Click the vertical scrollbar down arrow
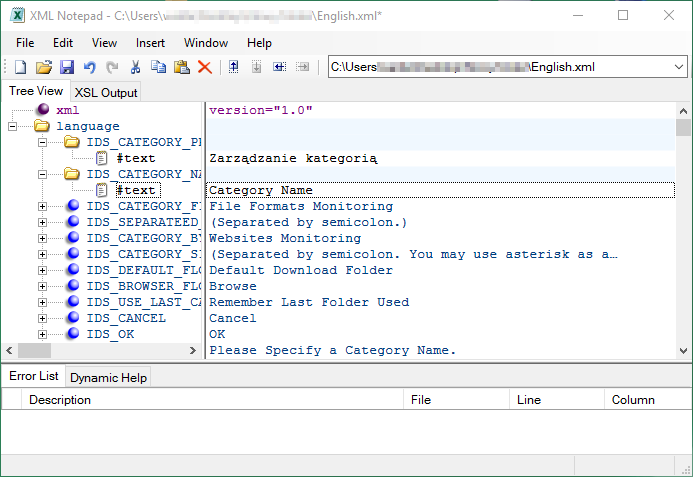The height and width of the screenshot is (477, 693). tap(683, 351)
